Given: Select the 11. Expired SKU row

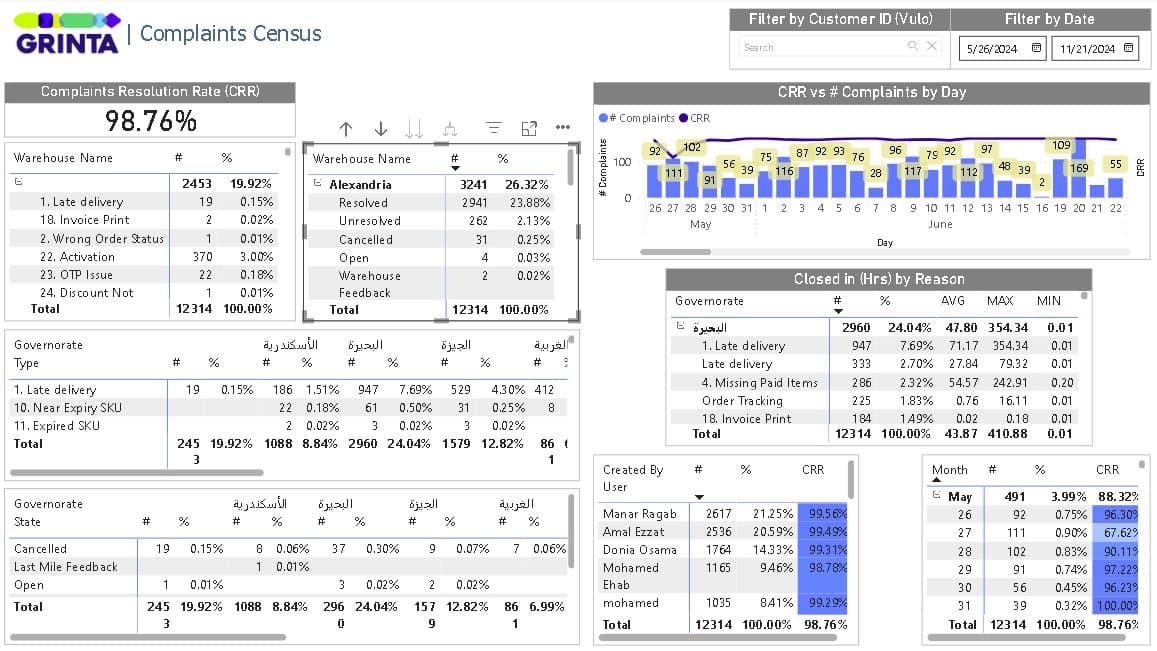Looking at the screenshot, I should [288, 426].
